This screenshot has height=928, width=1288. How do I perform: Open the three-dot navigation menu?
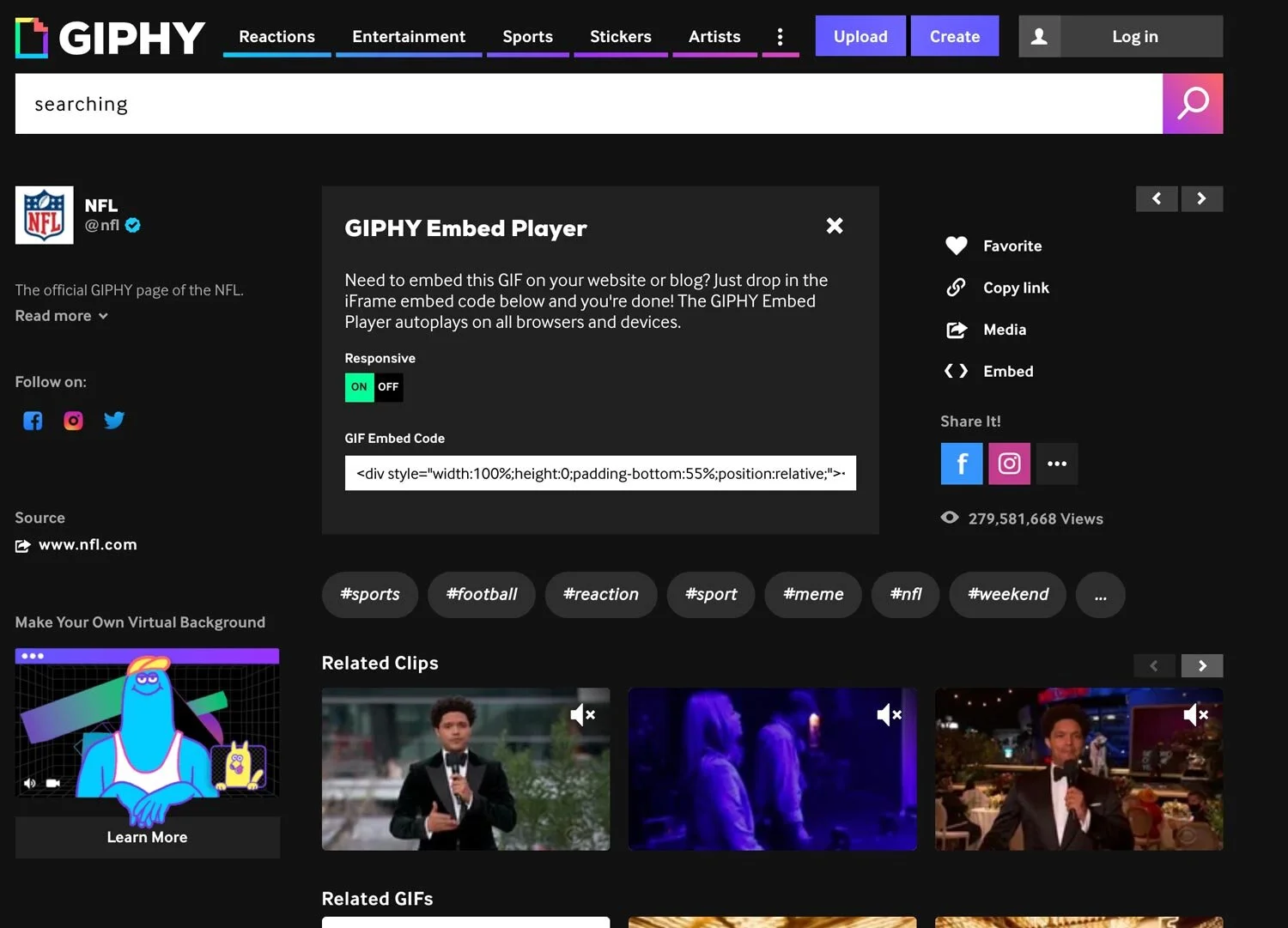(780, 36)
